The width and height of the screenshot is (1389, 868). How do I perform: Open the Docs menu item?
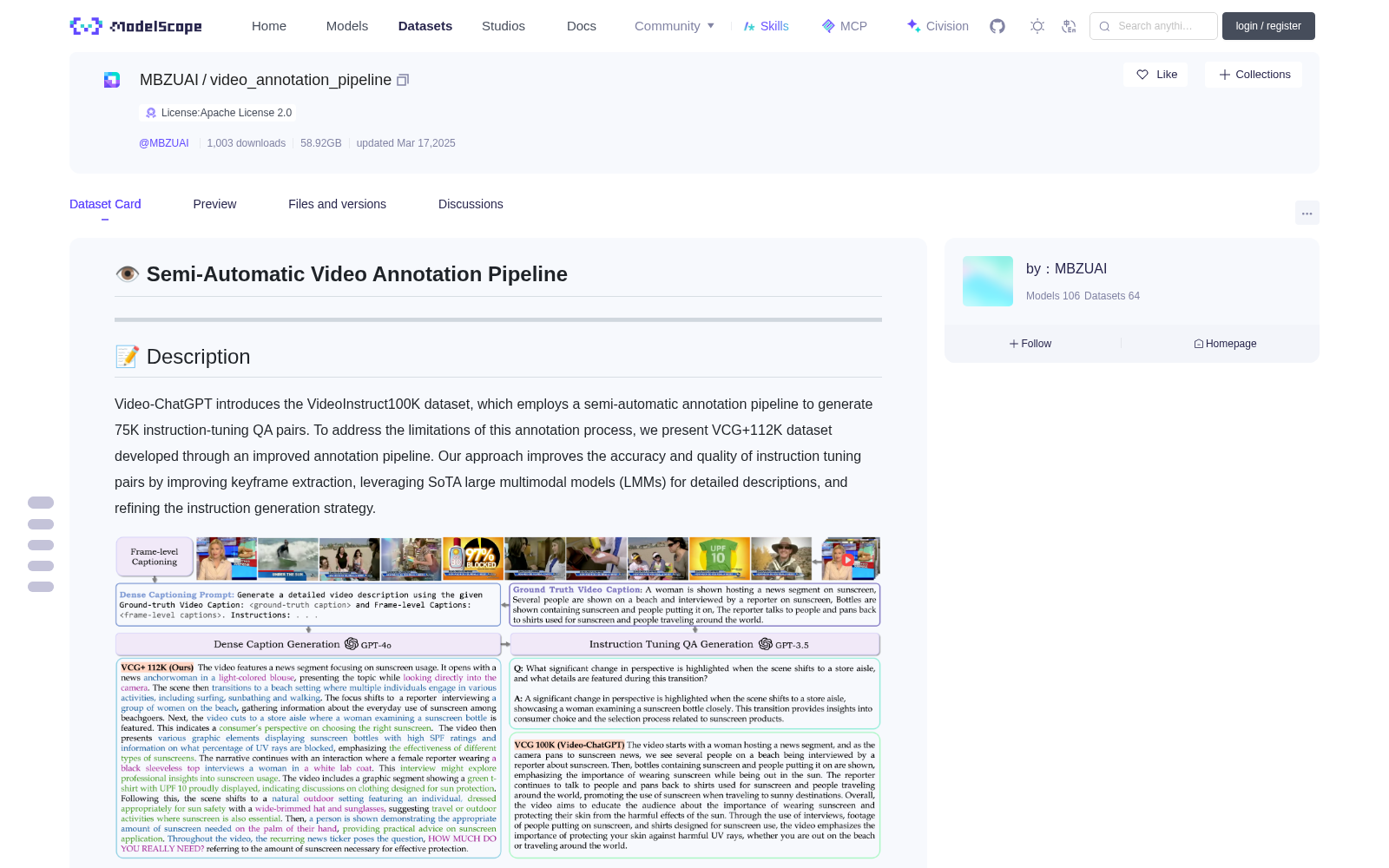pyautogui.click(x=582, y=26)
